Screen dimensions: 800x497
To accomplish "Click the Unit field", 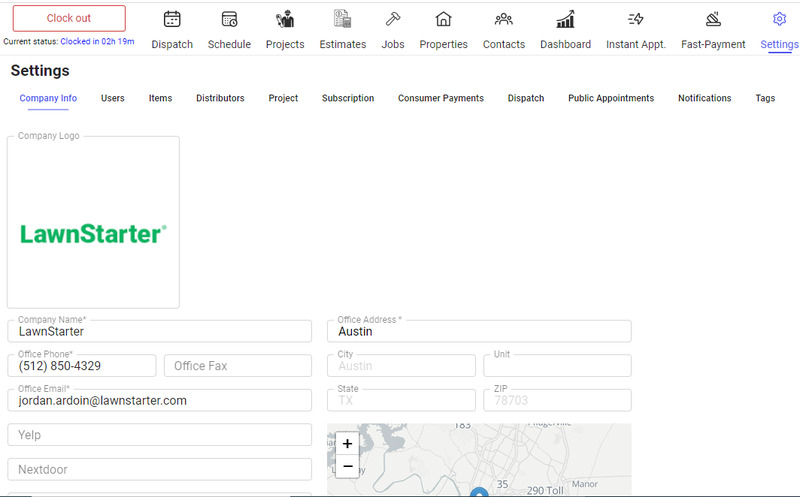I will point(558,366).
